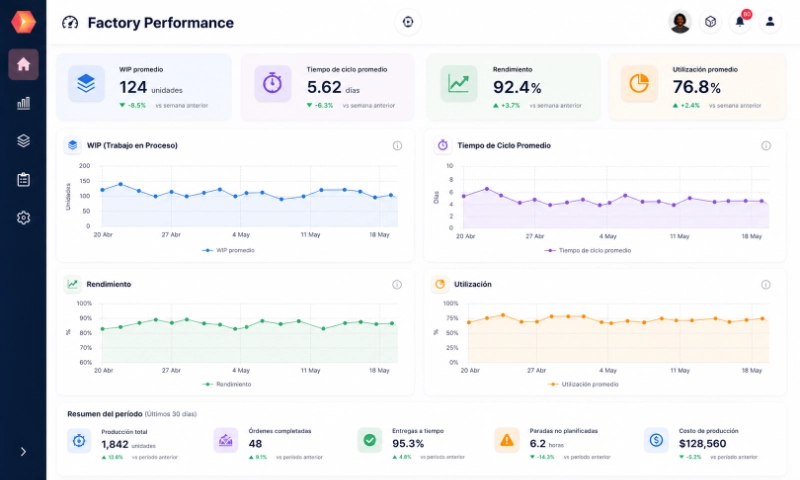Click the Paradas no planificadas warning icon
This screenshot has height=480, width=800.
(x=507, y=440)
